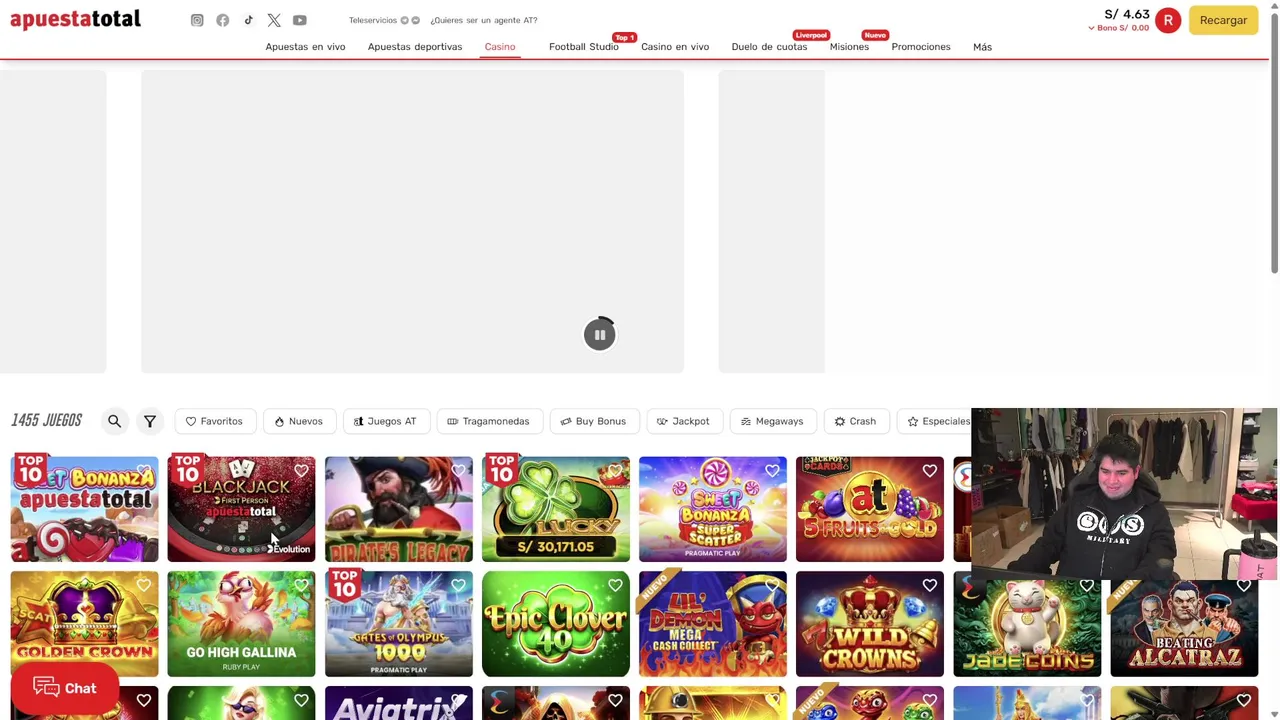Click the round R user avatar
This screenshot has height=720, width=1280.
[1168, 20]
